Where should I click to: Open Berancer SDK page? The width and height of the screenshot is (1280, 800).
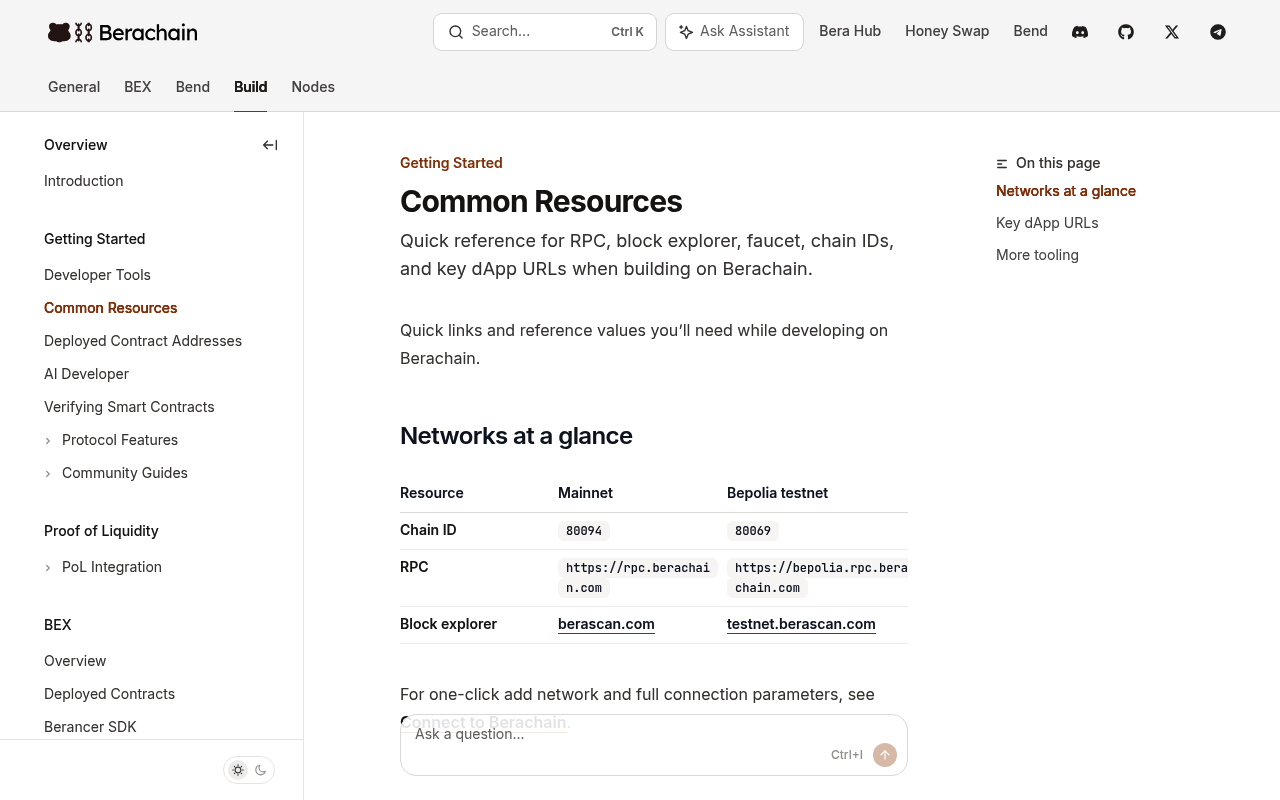[x=90, y=727]
